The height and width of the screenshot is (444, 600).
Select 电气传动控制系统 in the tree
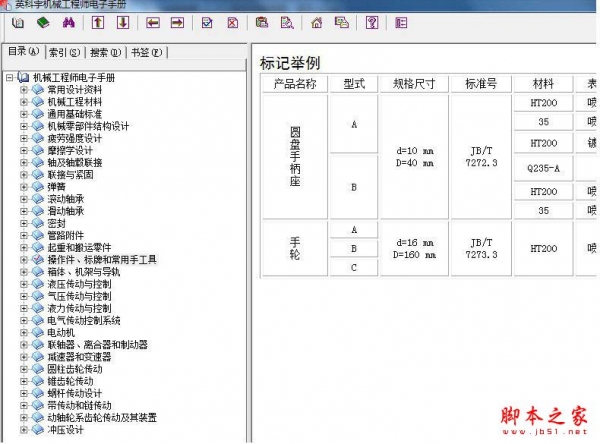tap(84, 320)
